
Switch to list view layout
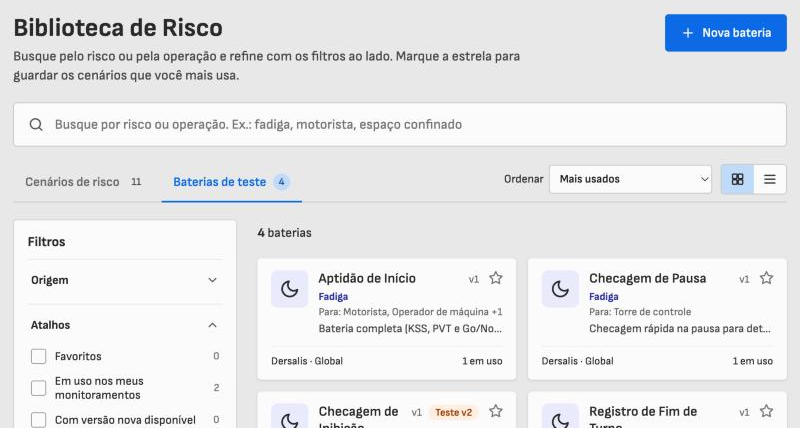(x=770, y=179)
